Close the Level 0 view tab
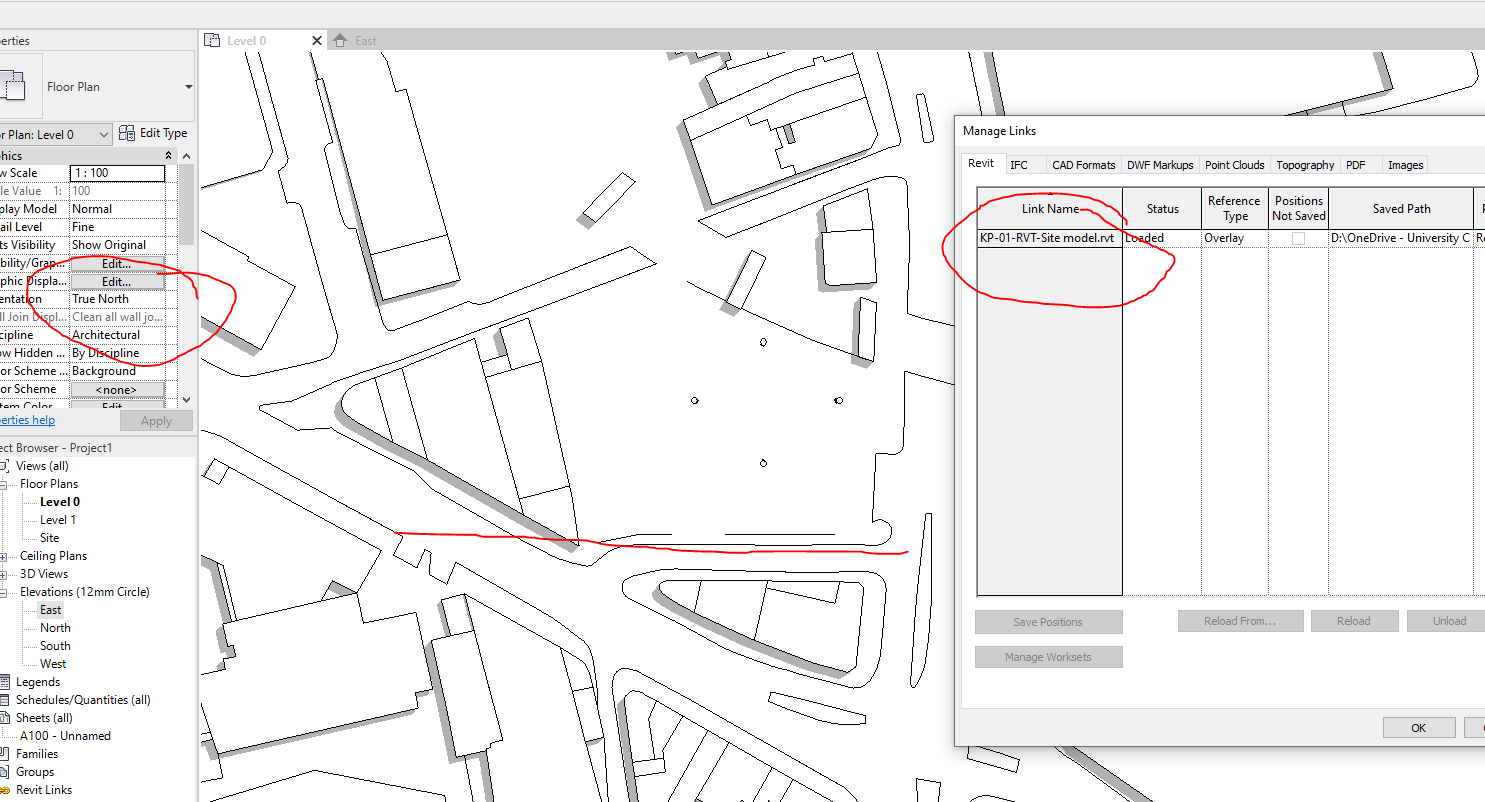Screen dimensions: 1485x802 [x=317, y=41]
